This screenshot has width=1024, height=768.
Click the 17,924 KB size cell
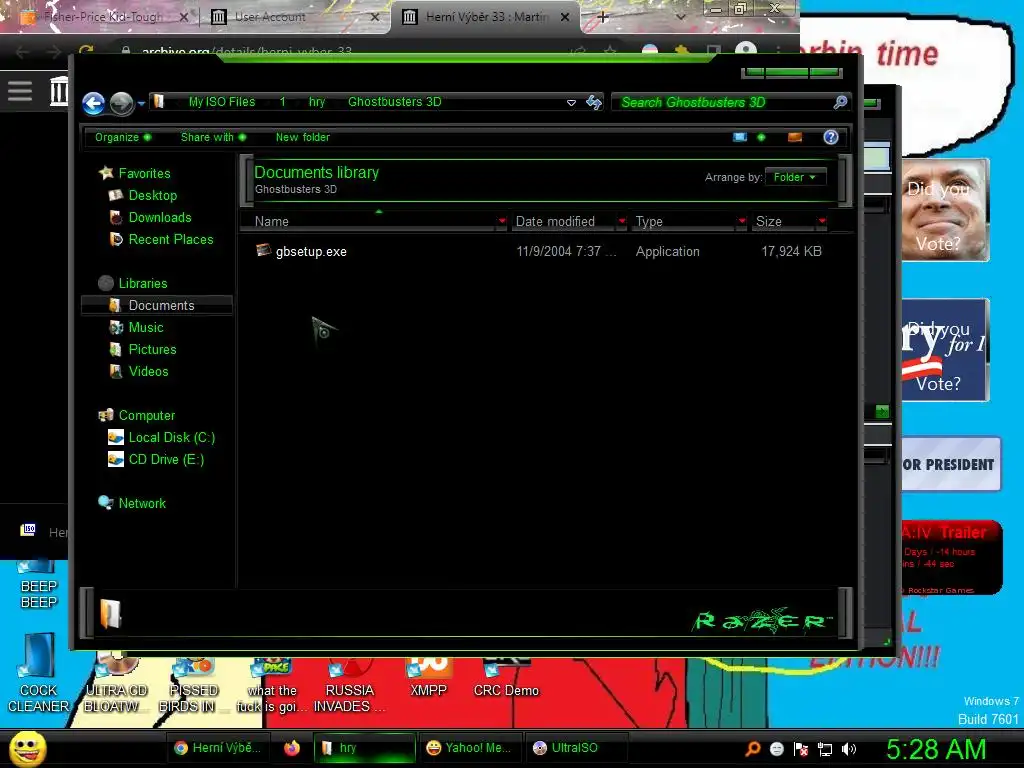click(791, 251)
